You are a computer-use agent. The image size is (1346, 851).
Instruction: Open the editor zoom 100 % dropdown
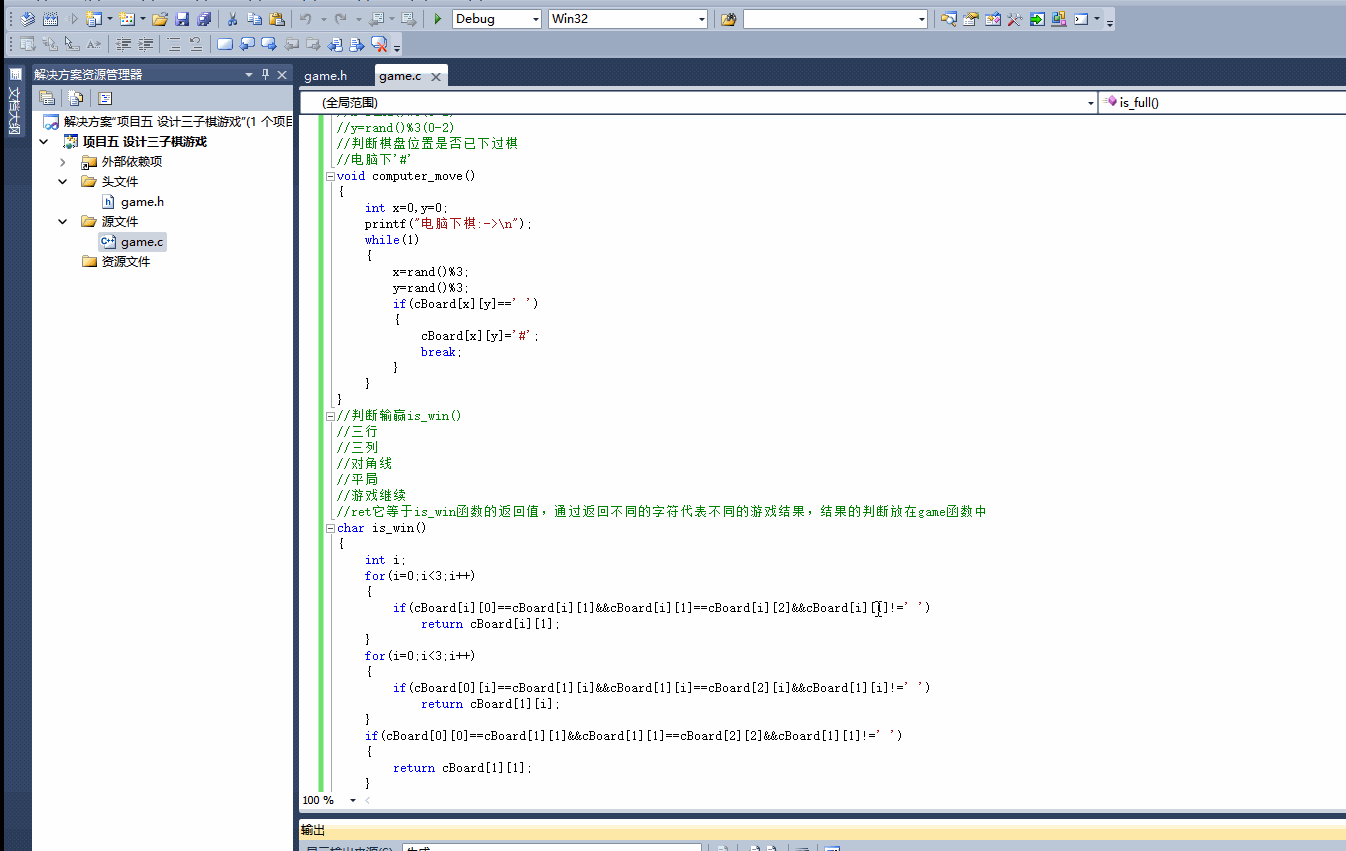tap(352, 800)
